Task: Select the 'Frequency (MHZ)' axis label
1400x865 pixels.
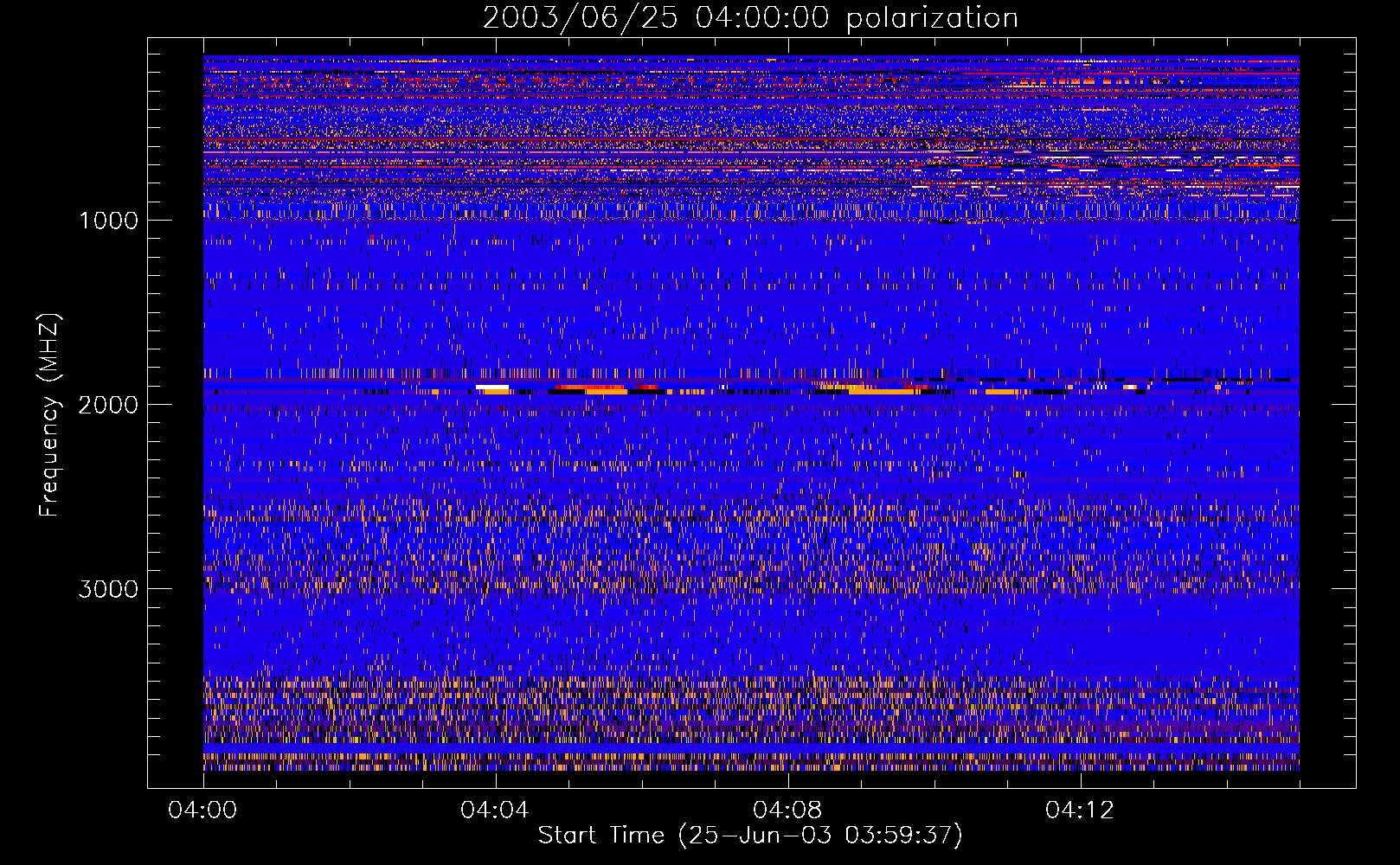Action: click(50, 415)
